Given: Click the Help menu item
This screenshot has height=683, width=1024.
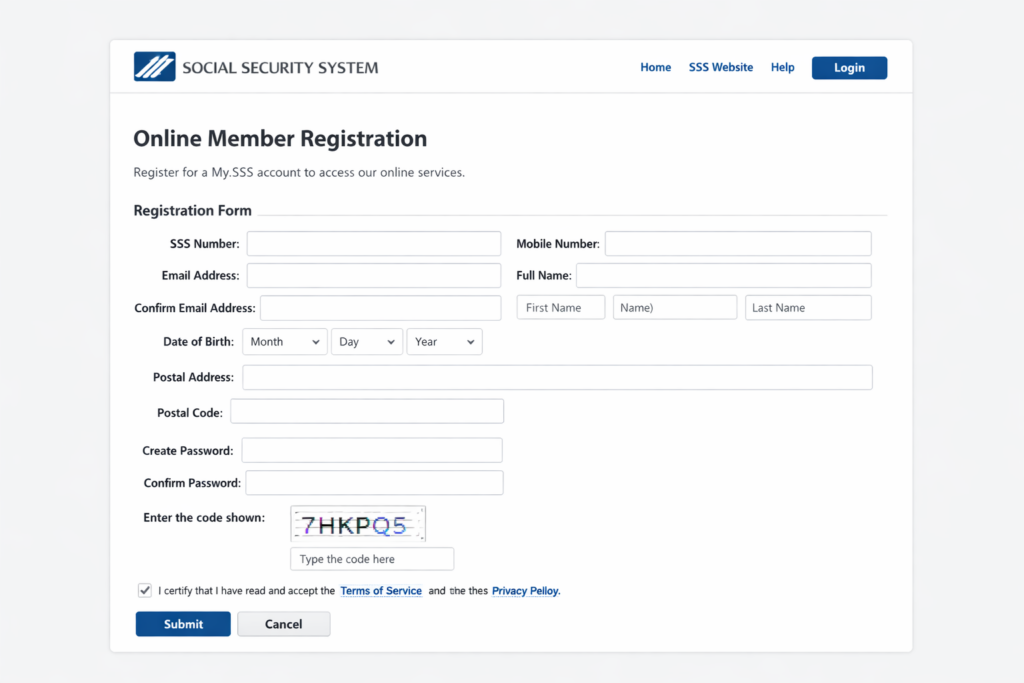Looking at the screenshot, I should (x=782, y=67).
